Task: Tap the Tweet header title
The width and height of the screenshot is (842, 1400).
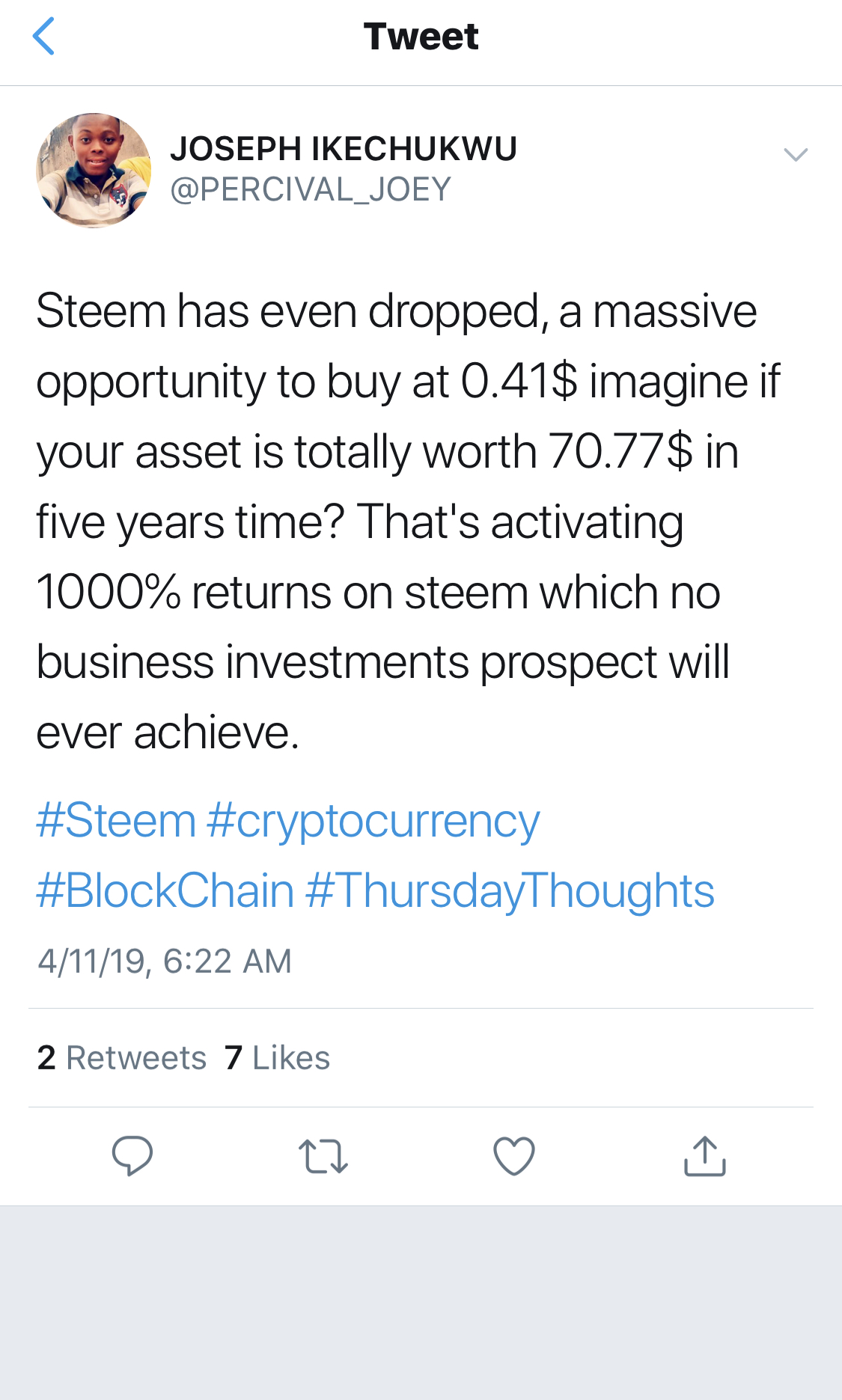Action: click(421, 37)
